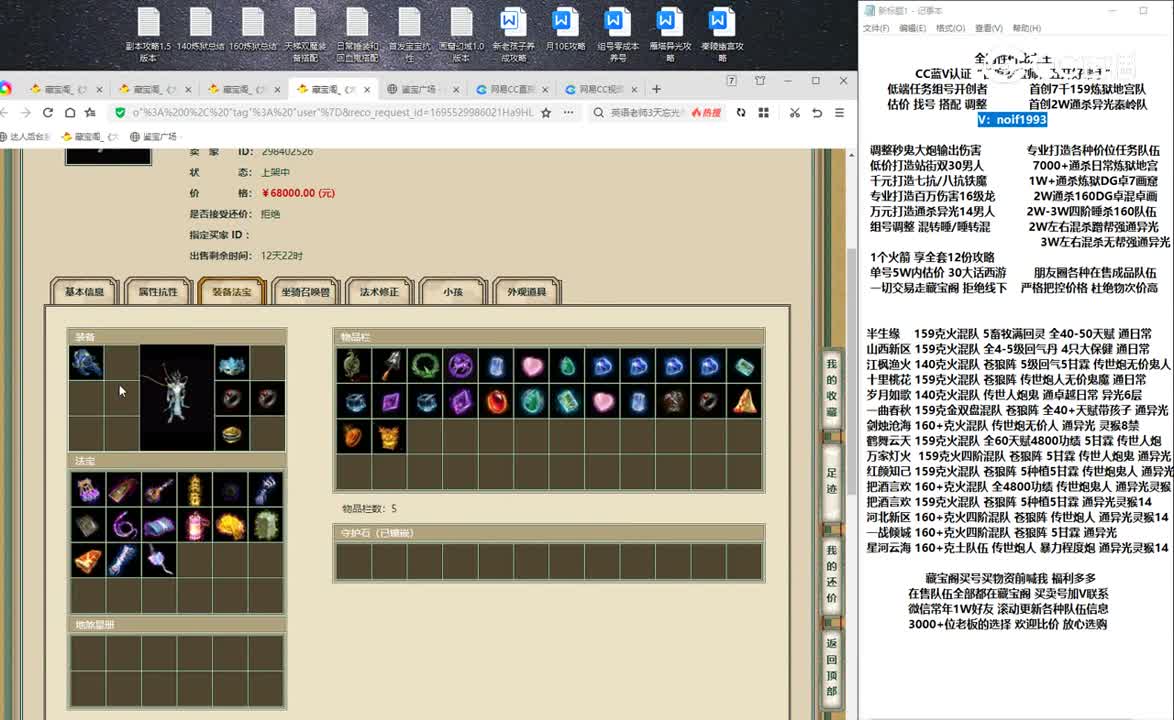Screen dimensions: 1174x720
Task: Open the axe weapon in the inventory
Action: [389, 365]
